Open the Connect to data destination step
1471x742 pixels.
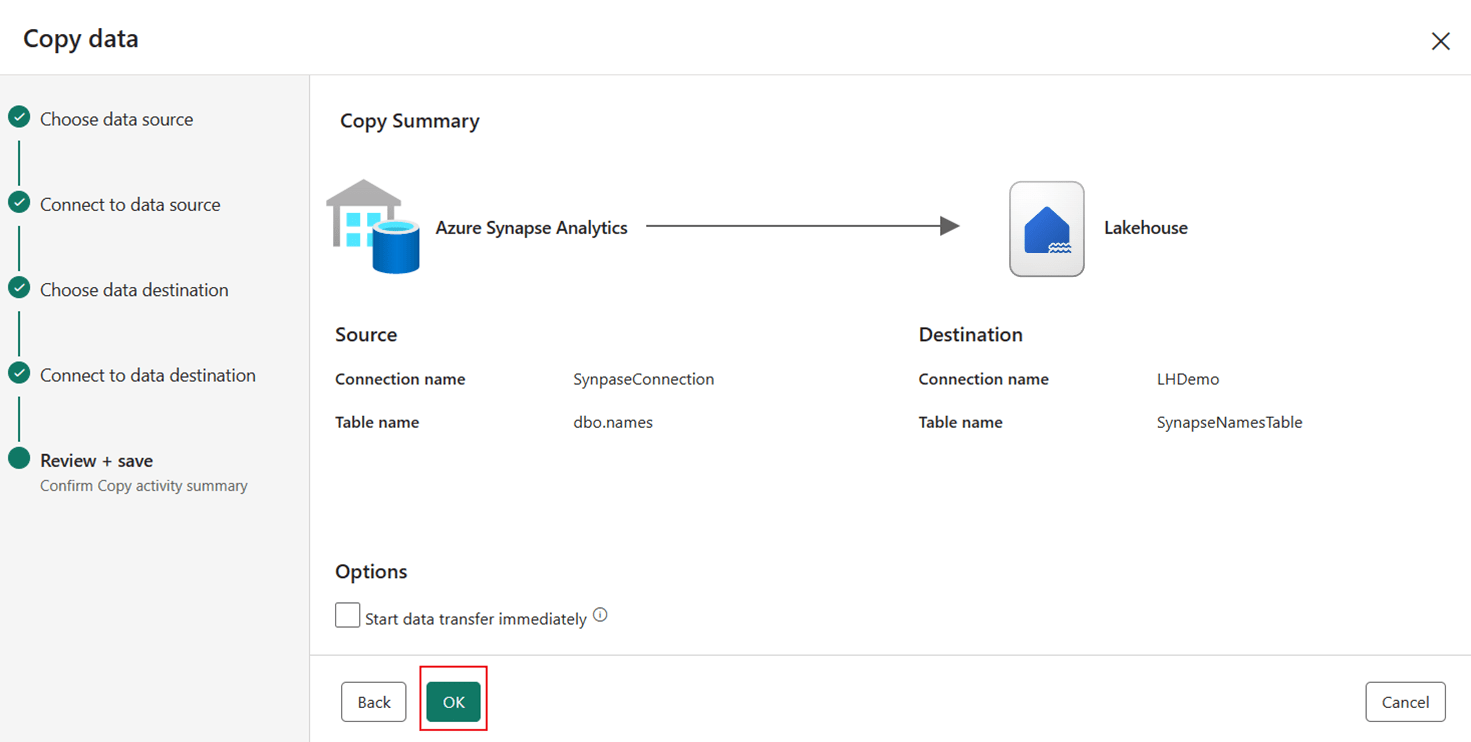pos(148,374)
